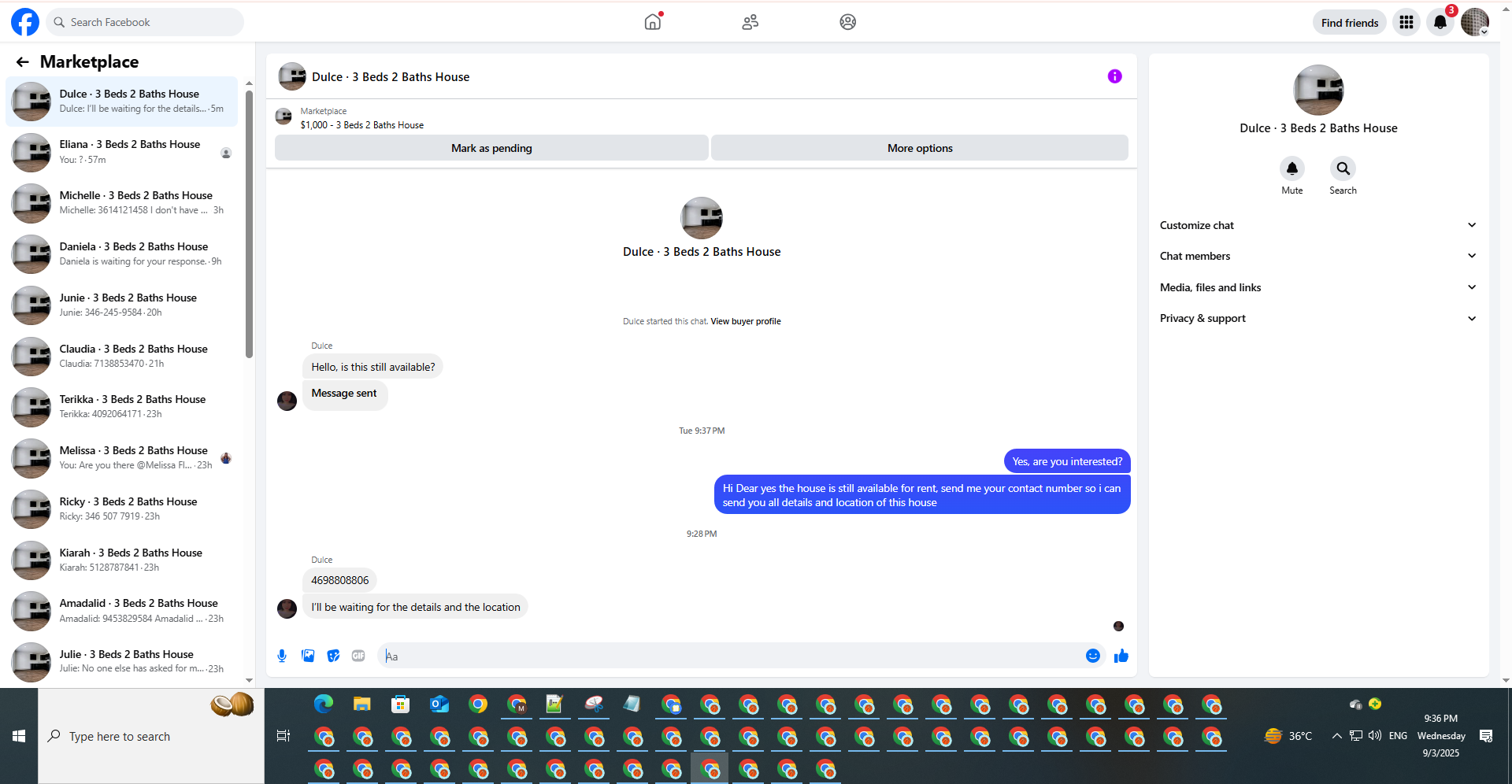Open File Explorer from the taskbar
1512x784 pixels.
click(362, 704)
